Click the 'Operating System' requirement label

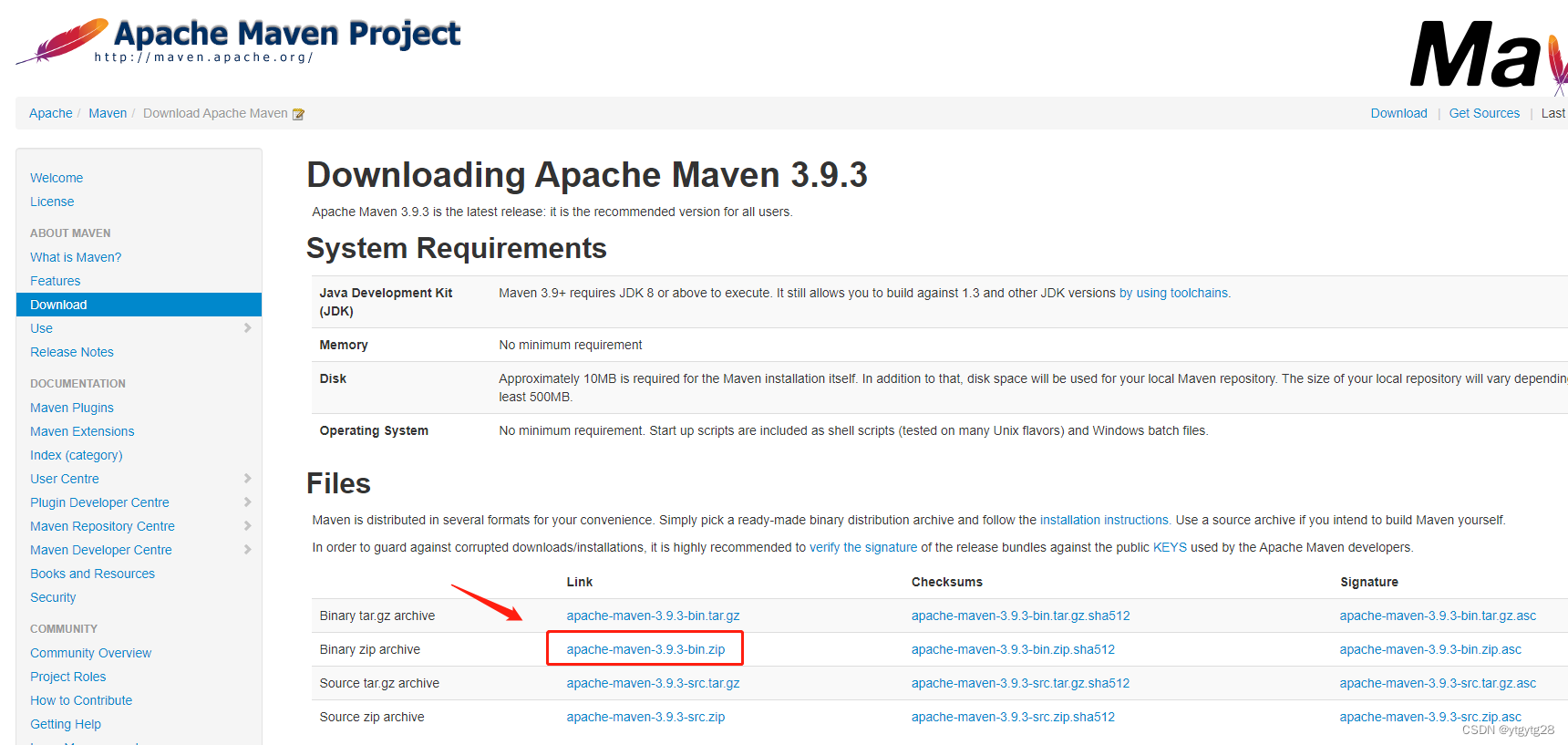click(x=374, y=430)
